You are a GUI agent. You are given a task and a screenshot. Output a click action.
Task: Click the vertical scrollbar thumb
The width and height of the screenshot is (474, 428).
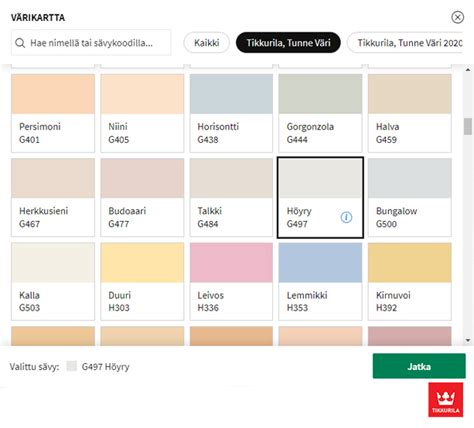(468, 126)
